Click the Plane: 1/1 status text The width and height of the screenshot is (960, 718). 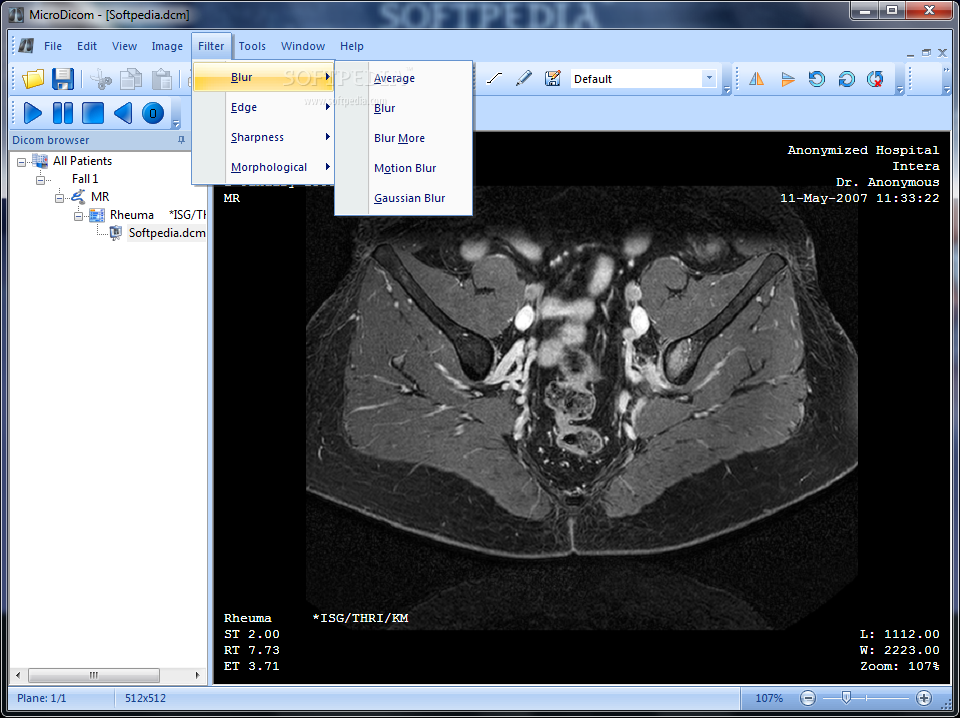(42, 698)
